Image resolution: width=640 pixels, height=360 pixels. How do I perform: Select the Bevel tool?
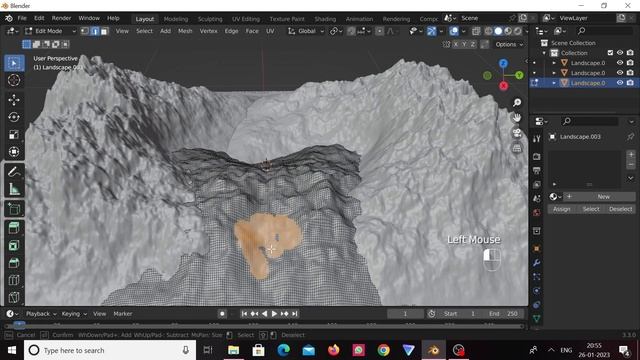click(14, 263)
